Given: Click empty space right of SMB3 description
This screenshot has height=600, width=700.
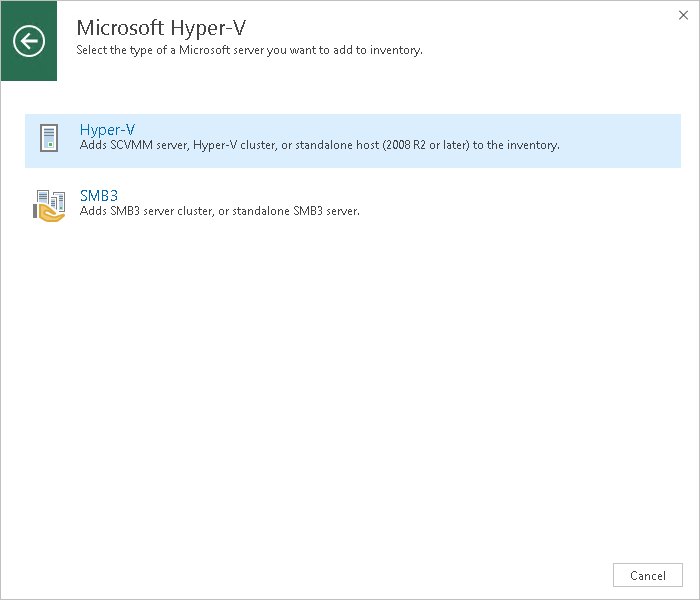Looking at the screenshot, I should [x=520, y=205].
